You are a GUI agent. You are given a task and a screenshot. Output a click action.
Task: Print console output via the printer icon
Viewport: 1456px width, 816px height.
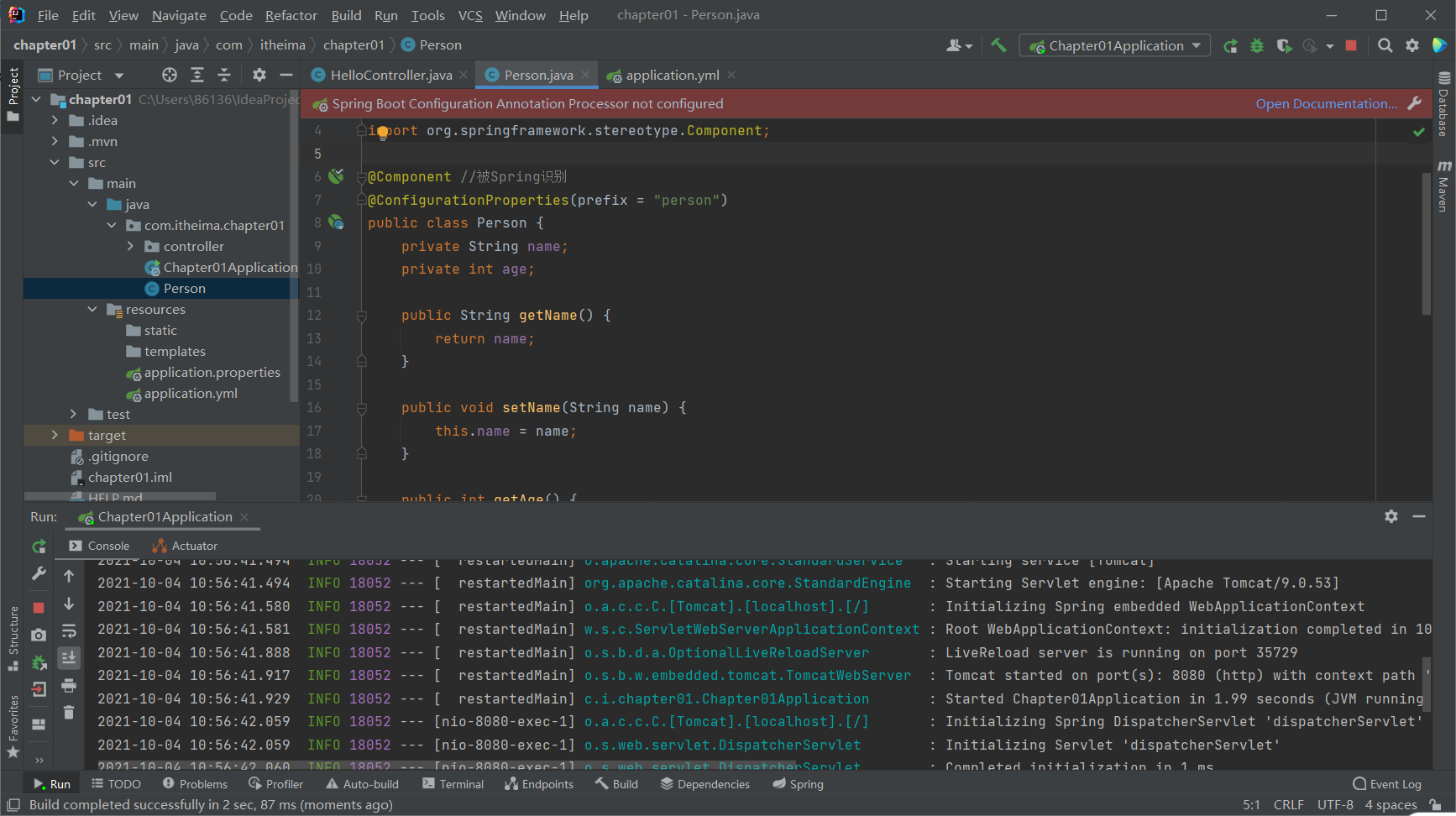(69, 687)
